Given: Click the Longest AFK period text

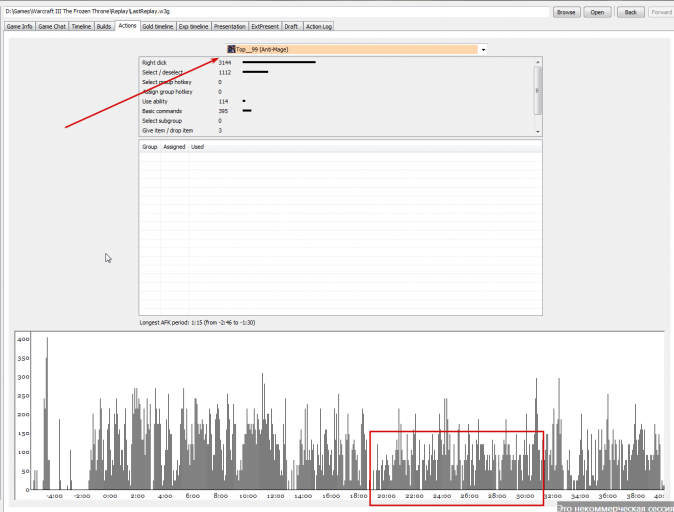Looking at the screenshot, I should 197,322.
